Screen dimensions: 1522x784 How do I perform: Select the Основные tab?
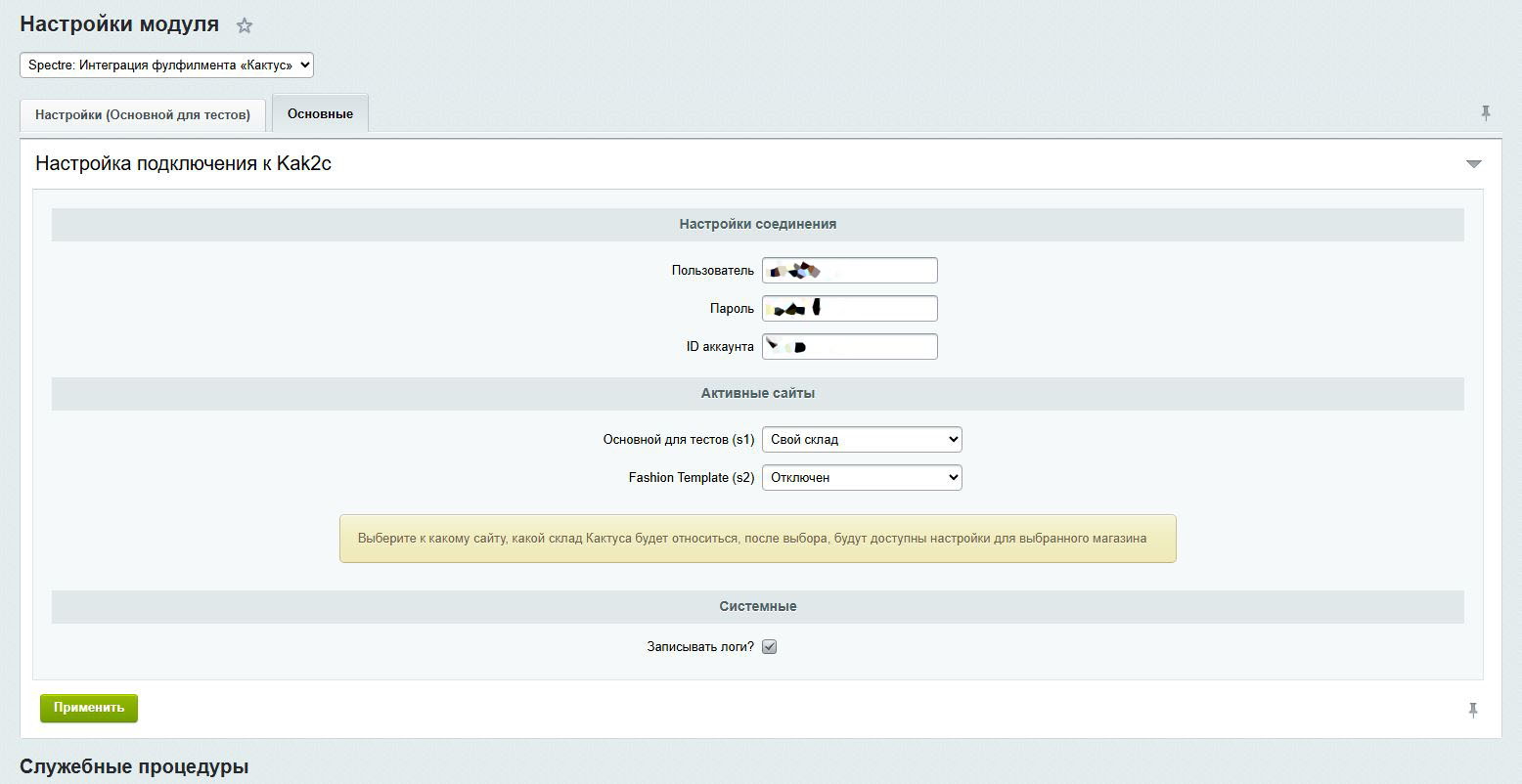point(320,113)
